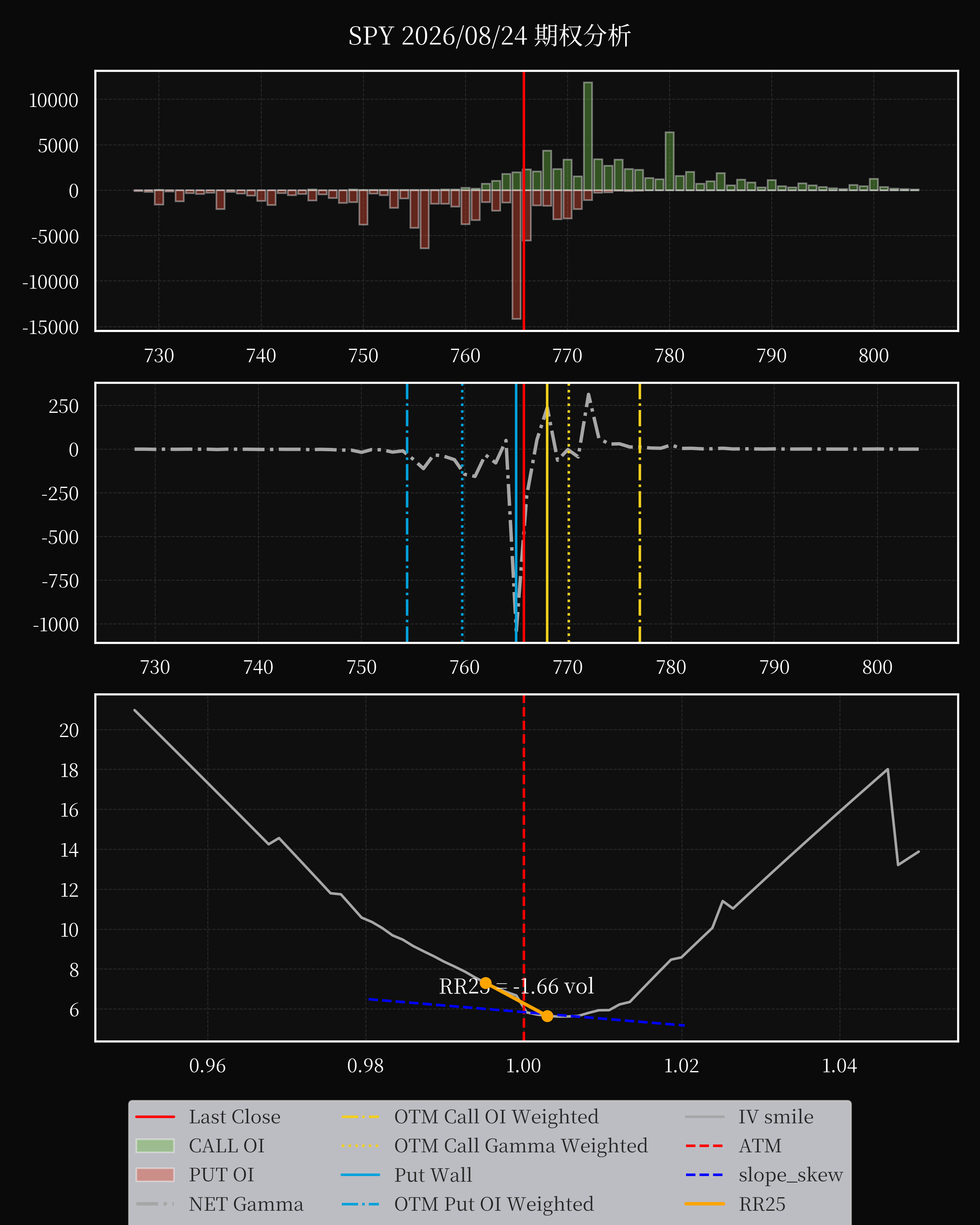Click the "18" IV axis label
980x1225 pixels.
click(x=69, y=771)
